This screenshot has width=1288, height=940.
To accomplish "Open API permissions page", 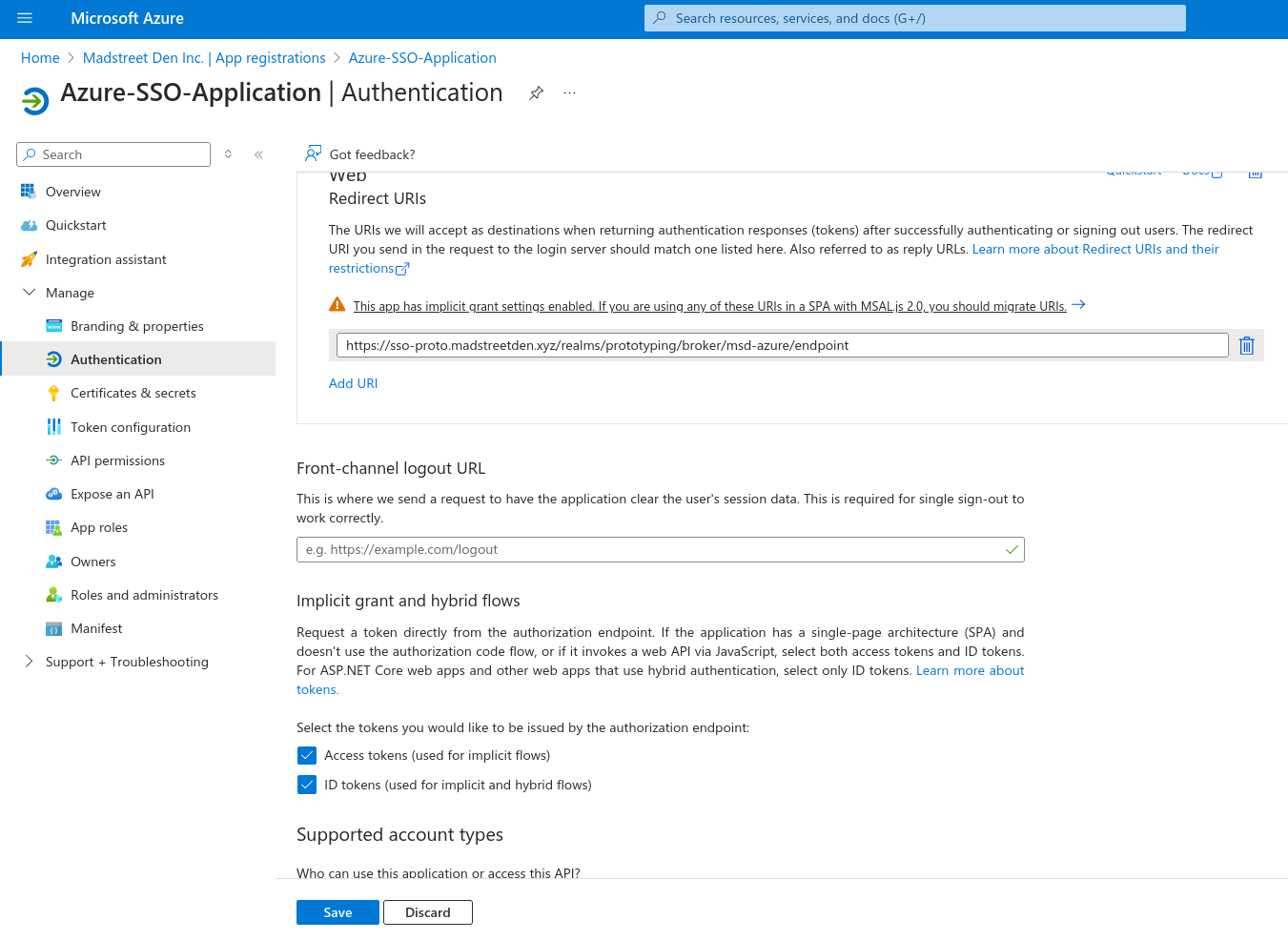I will click(x=117, y=460).
